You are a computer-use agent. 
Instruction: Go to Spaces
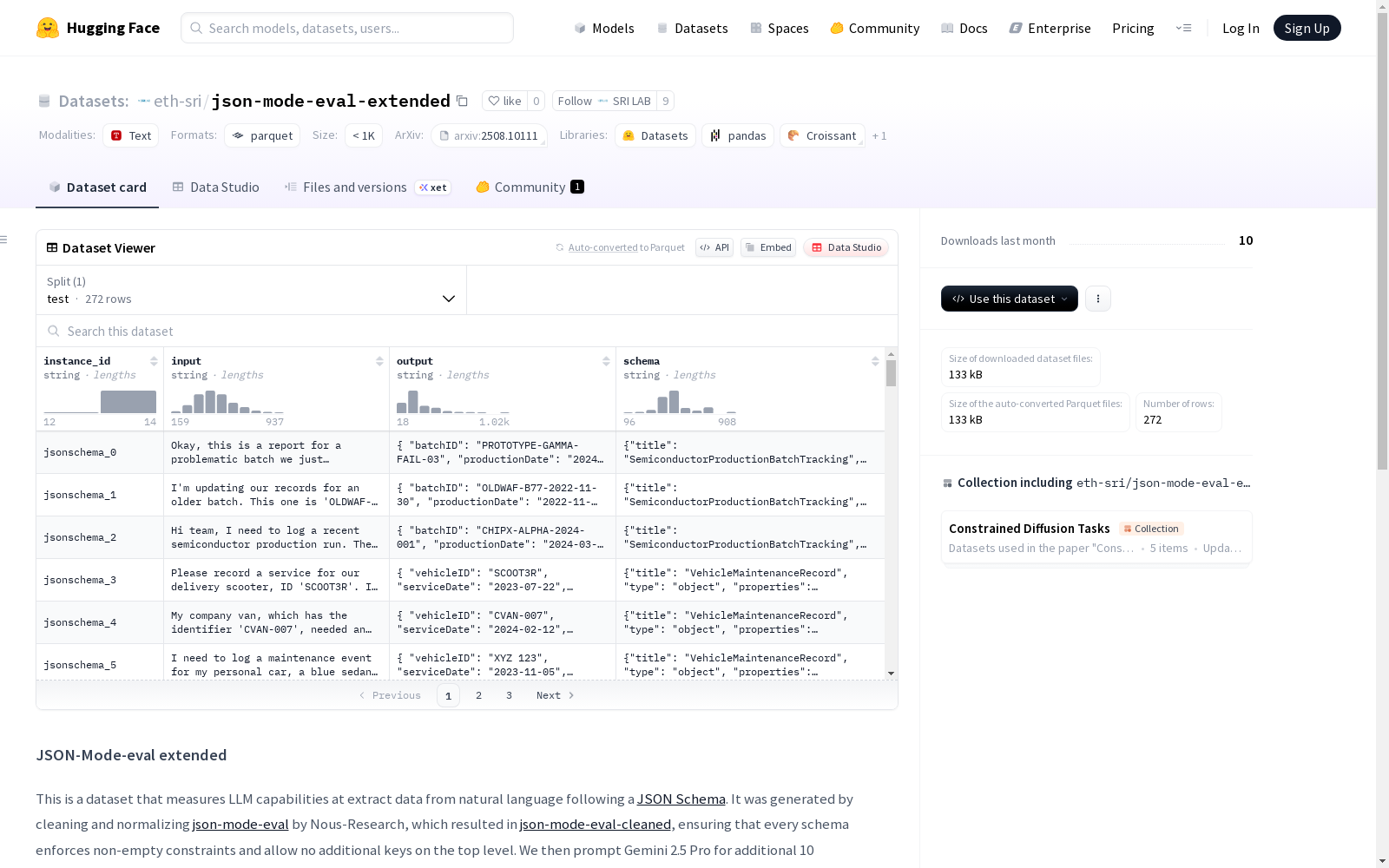[x=779, y=28]
